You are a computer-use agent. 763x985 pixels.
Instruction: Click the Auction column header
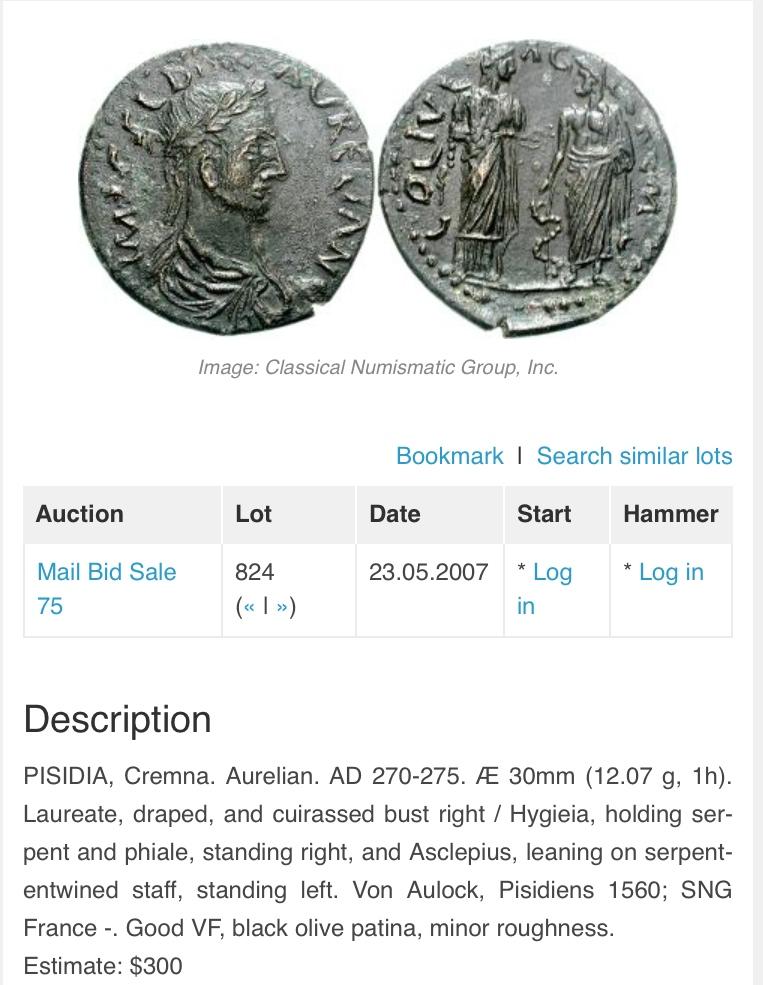click(80, 514)
